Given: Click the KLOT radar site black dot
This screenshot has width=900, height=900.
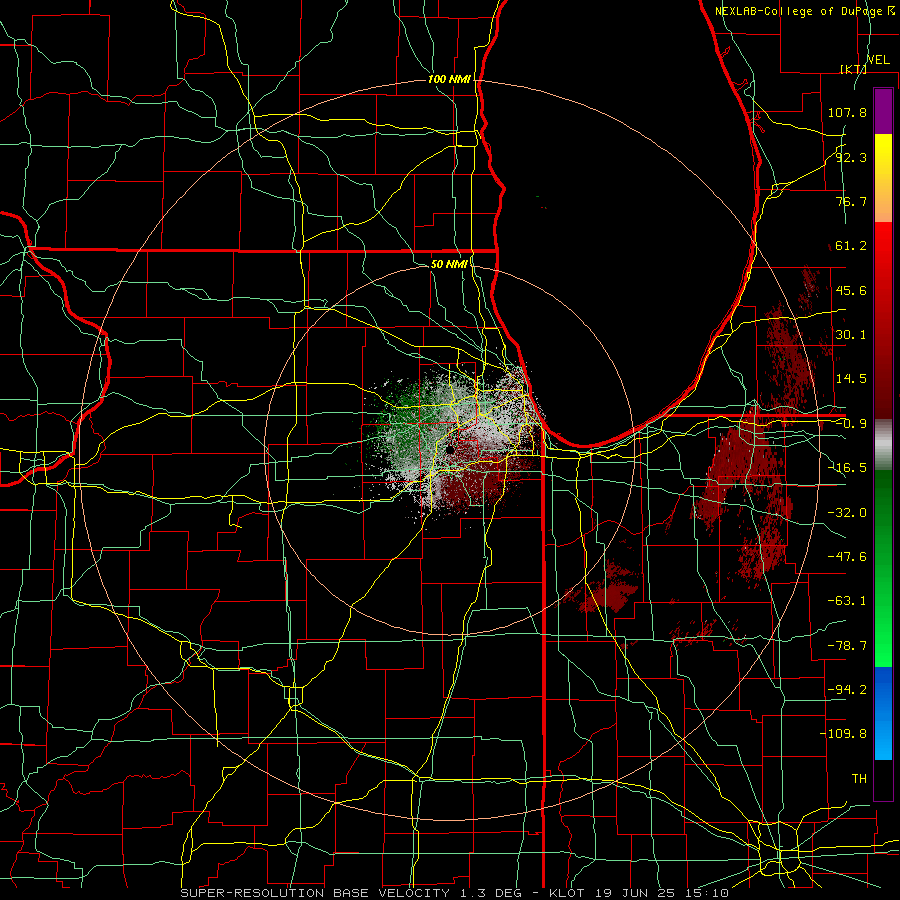Looking at the screenshot, I should pos(451,450).
